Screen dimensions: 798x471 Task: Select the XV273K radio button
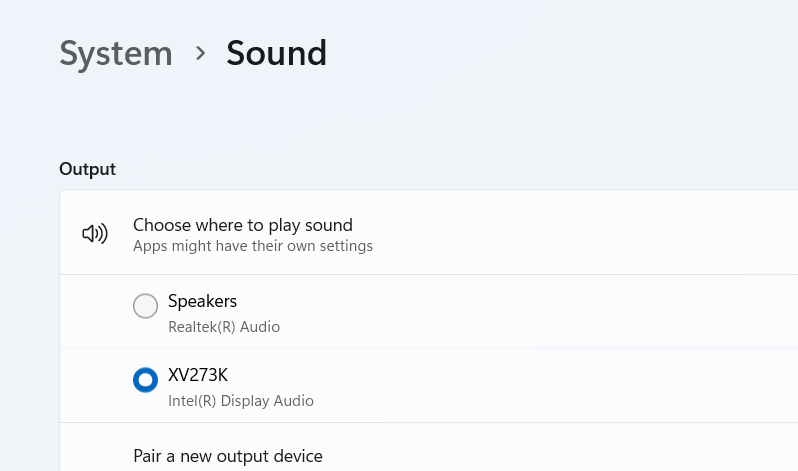(145, 380)
